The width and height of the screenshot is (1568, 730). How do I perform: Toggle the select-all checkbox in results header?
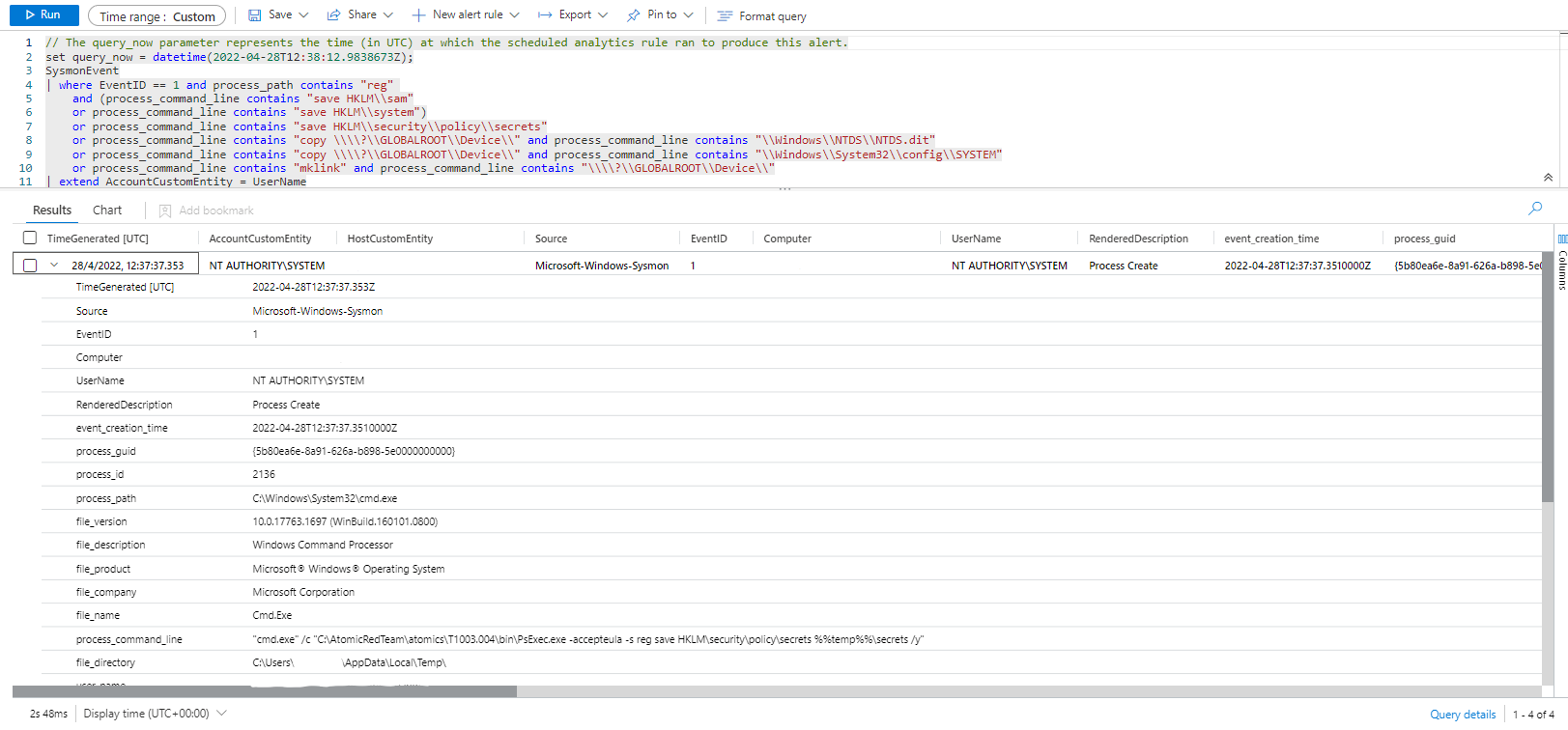click(x=30, y=239)
